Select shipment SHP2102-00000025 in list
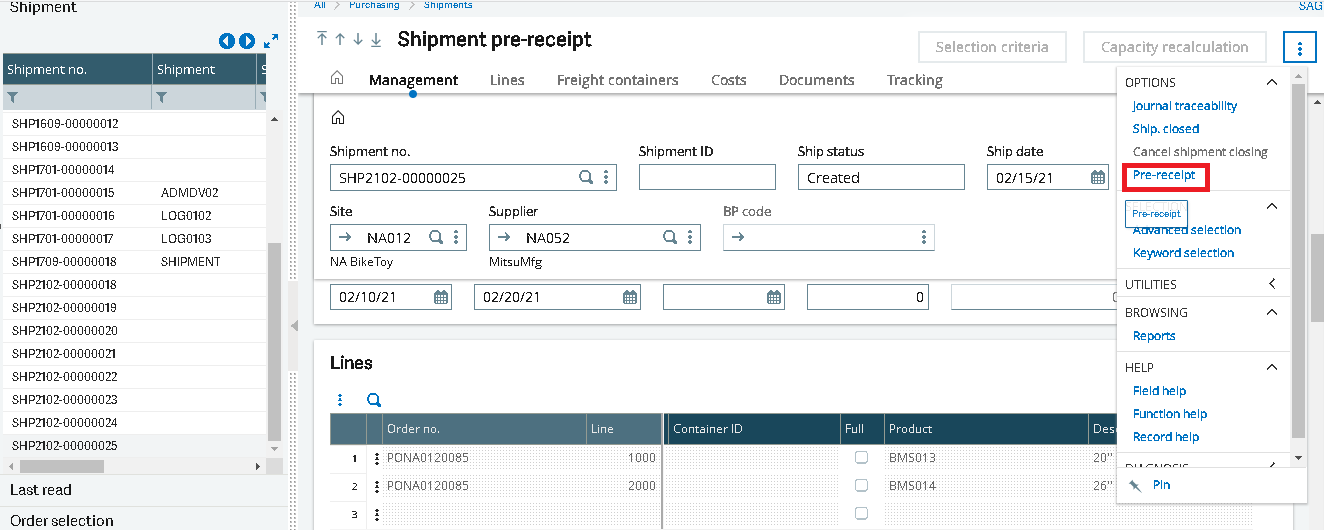 tap(63, 445)
